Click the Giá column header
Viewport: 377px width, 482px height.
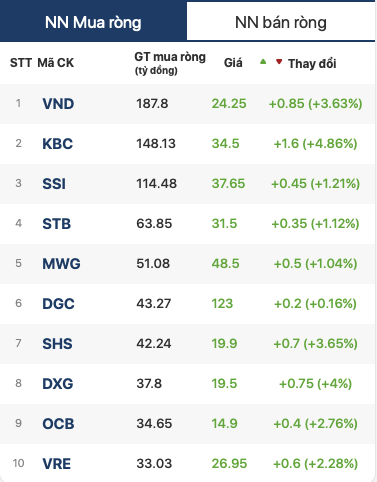[233, 63]
